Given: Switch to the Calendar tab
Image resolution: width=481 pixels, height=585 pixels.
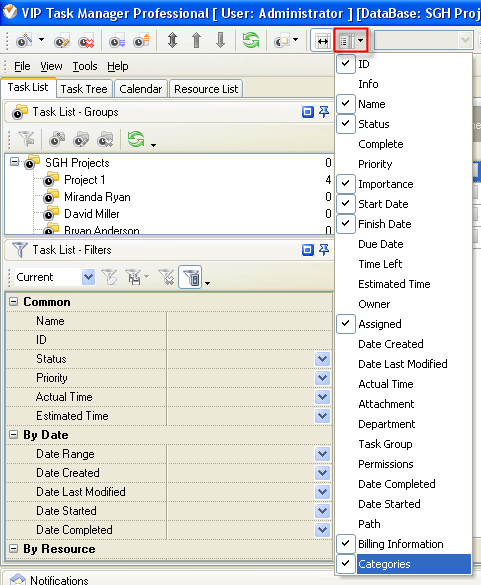Looking at the screenshot, I should pos(141,89).
